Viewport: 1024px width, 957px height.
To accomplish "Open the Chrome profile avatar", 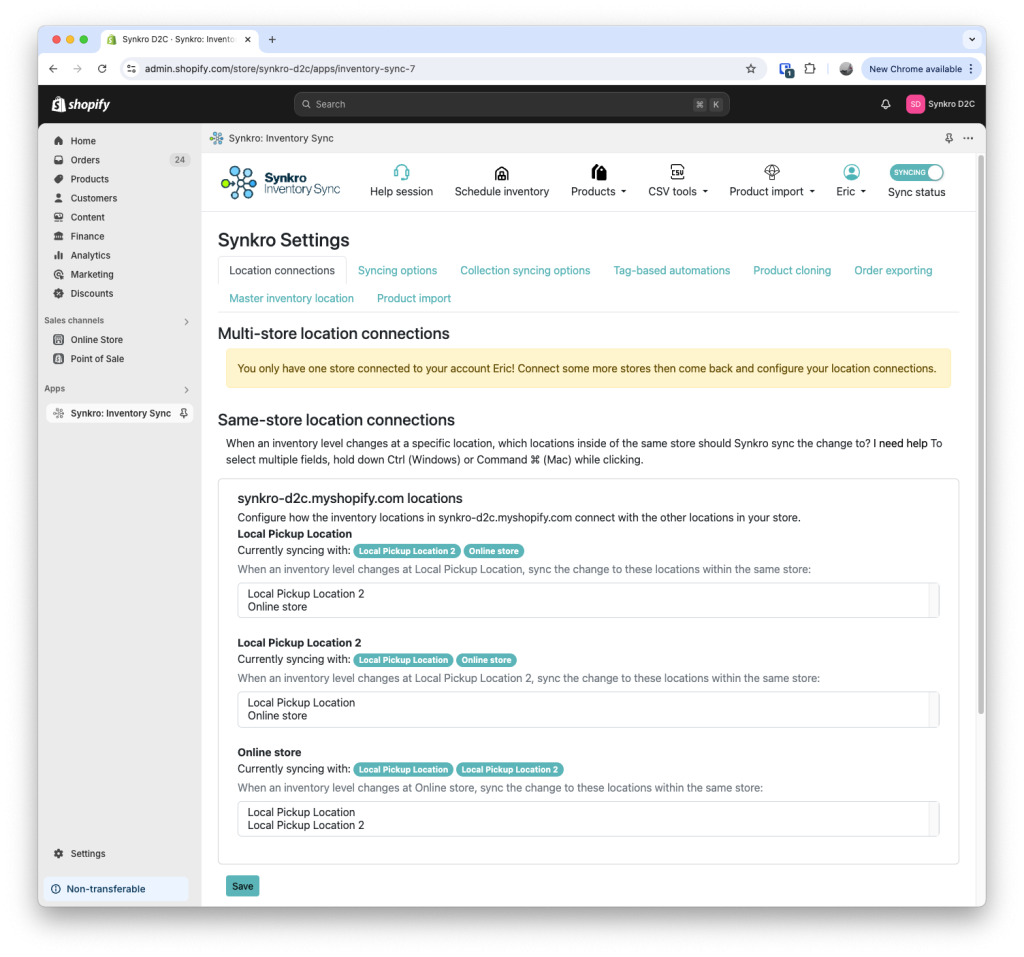I will coord(846,69).
